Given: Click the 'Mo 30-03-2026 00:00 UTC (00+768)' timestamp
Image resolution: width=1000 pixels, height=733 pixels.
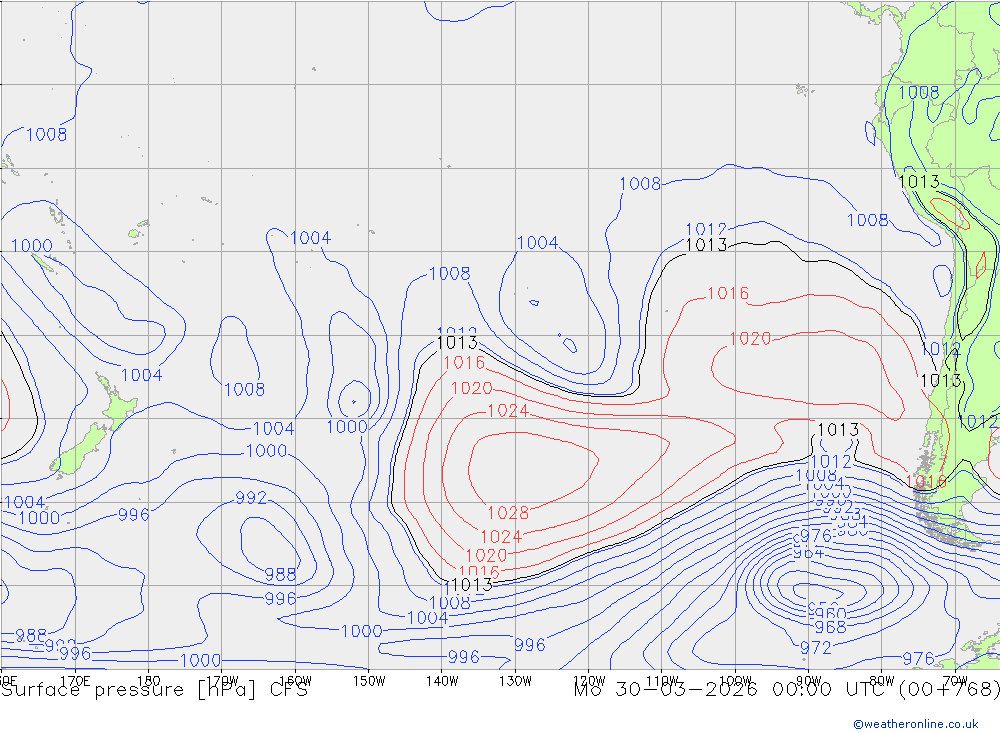Looking at the screenshot, I should (x=786, y=690).
